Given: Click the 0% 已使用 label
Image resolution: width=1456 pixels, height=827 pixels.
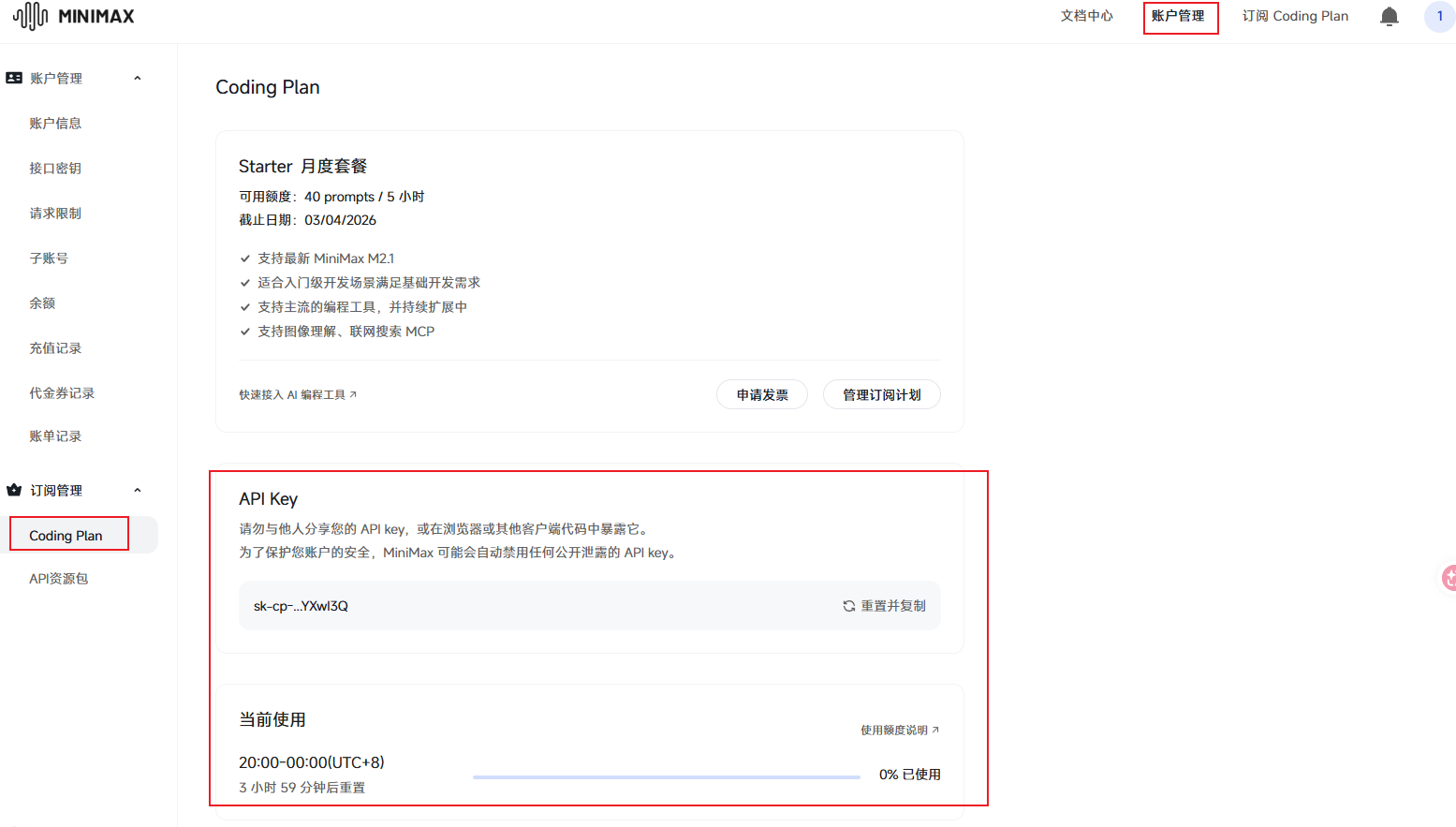Looking at the screenshot, I should pos(909,775).
